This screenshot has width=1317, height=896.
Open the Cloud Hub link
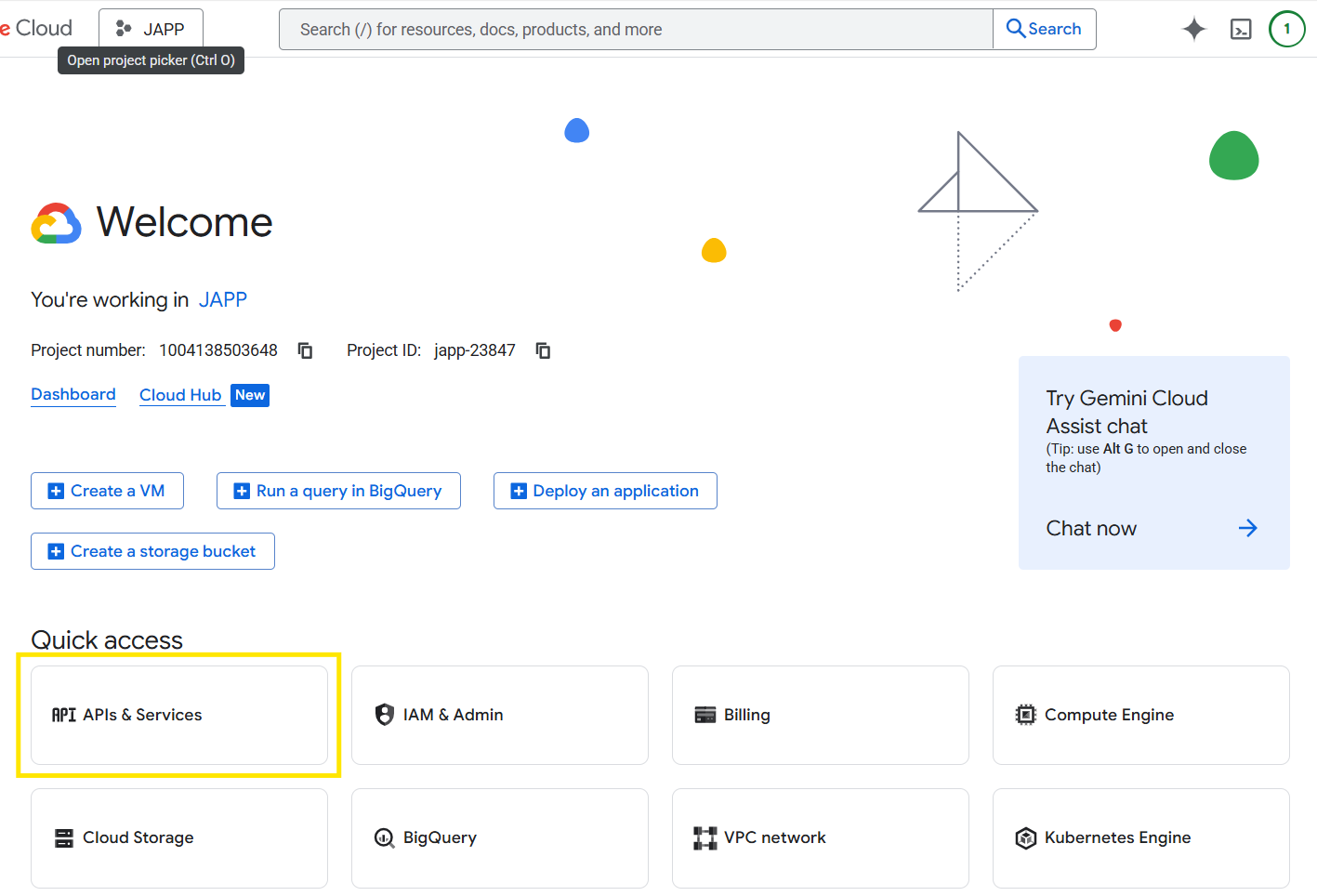tap(180, 395)
